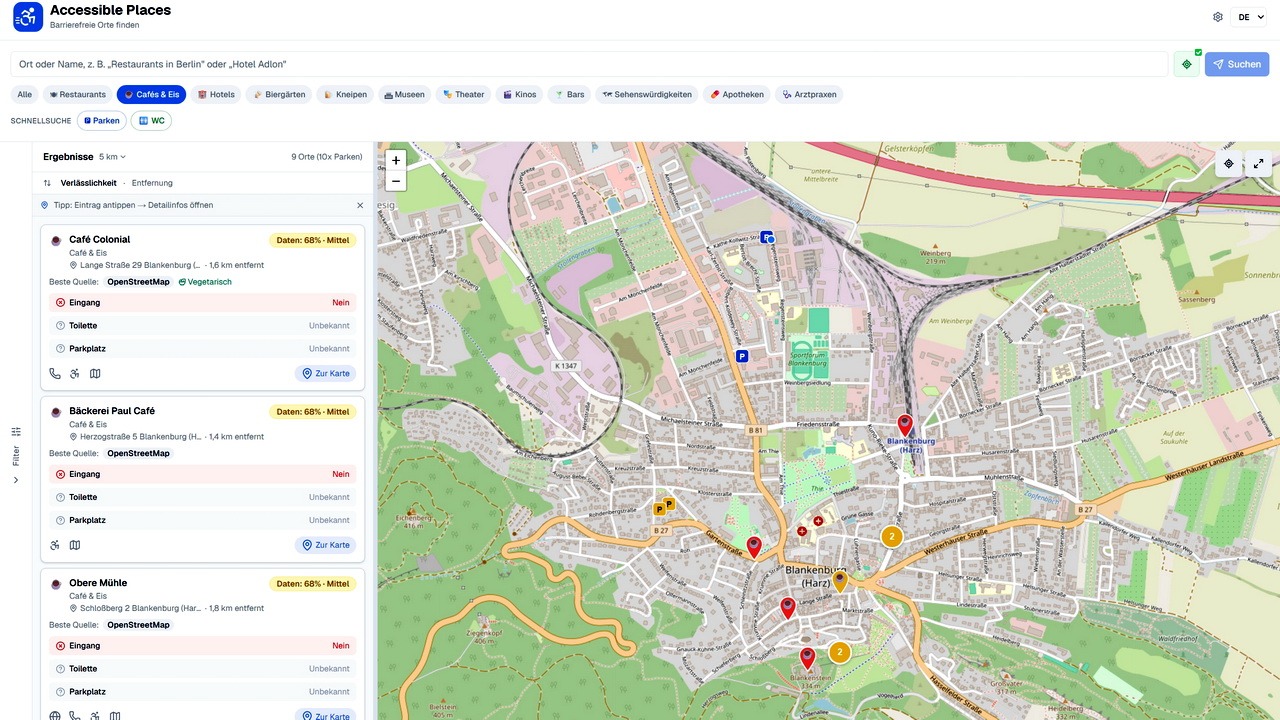Viewport: 1280px width, 720px height.
Task: Click Bäckerei Paul Café map icon
Action: (75, 545)
